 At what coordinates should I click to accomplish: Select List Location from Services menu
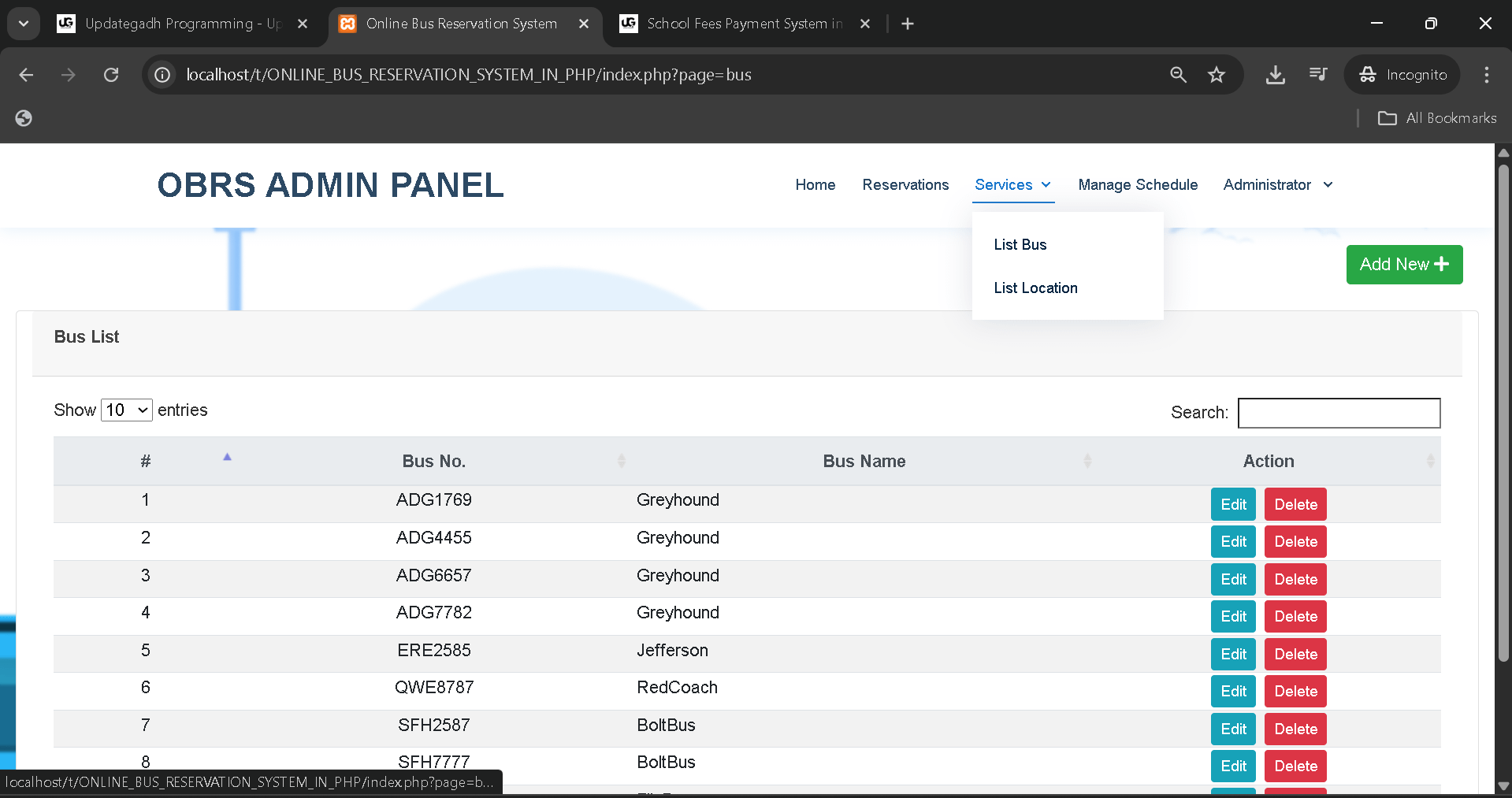(1035, 288)
